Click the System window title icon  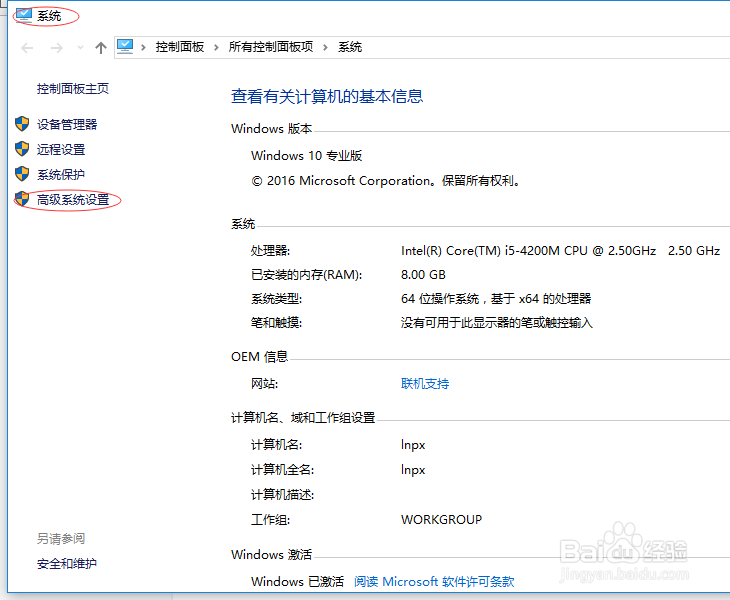pyautogui.click(x=23, y=15)
